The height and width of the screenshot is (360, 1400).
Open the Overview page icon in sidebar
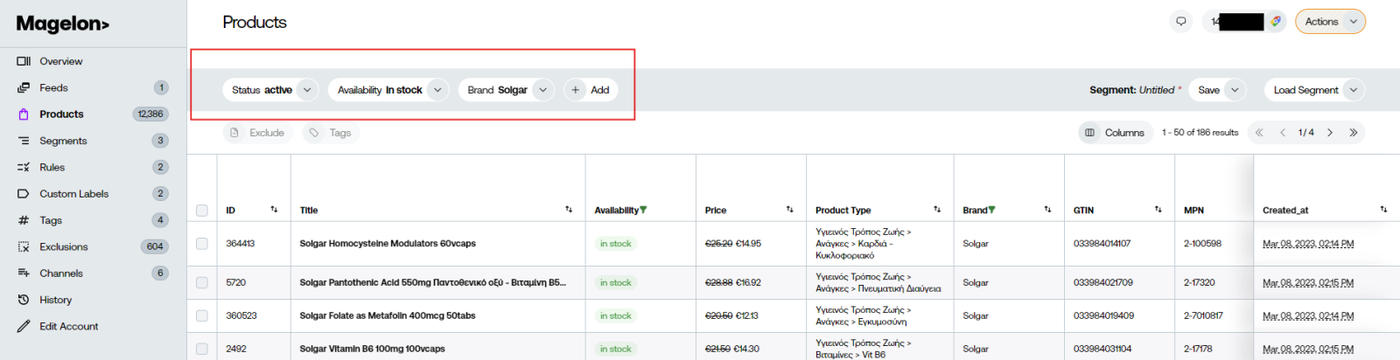(x=24, y=61)
